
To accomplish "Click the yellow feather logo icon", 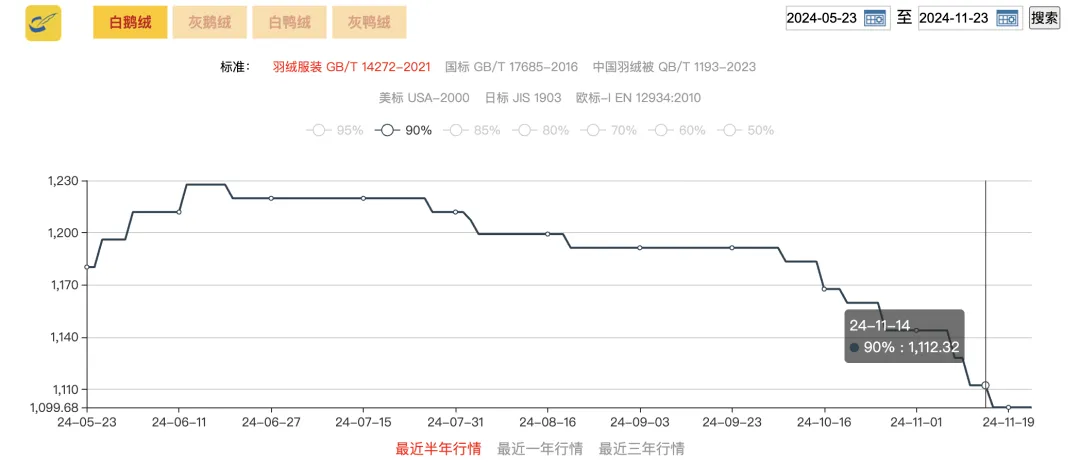I will click(x=43, y=23).
